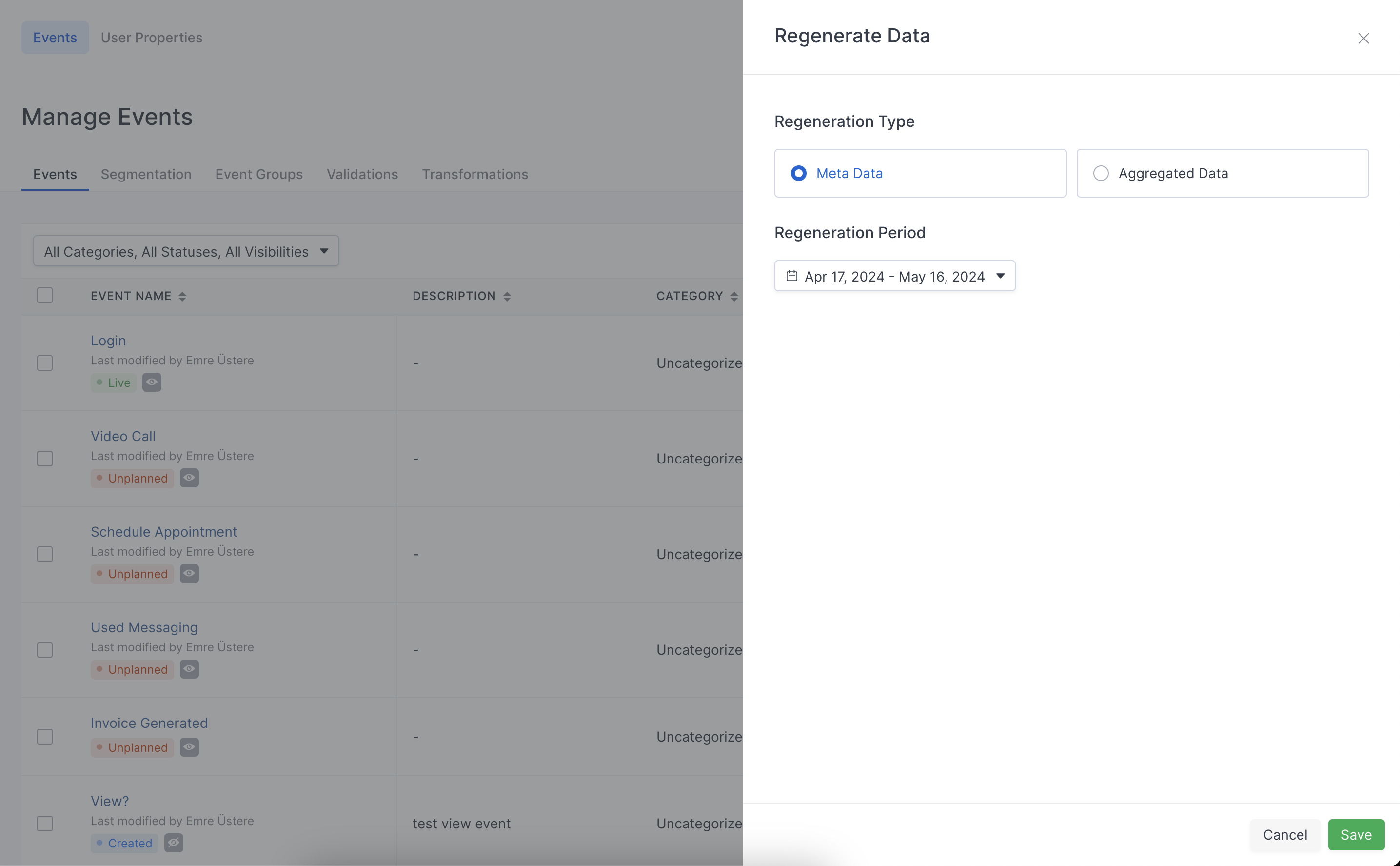The image size is (1400, 866).
Task: Close the Regenerate Data panel
Action: (x=1363, y=38)
